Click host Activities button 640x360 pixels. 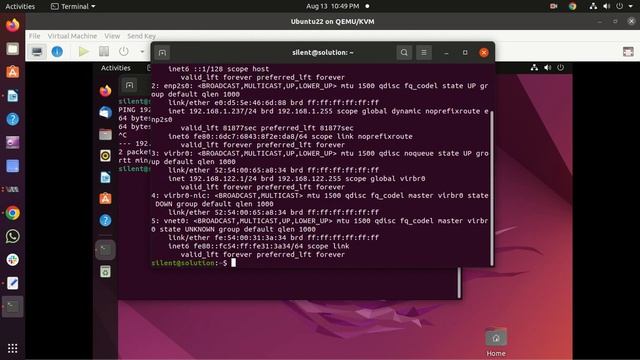coord(20,6)
